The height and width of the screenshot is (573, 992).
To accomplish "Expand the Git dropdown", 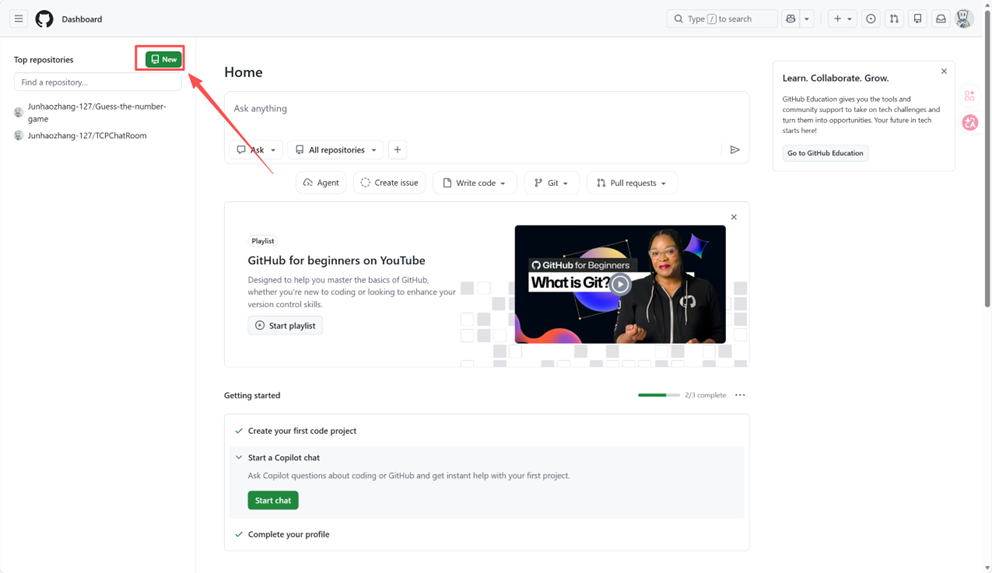I will [x=551, y=183].
